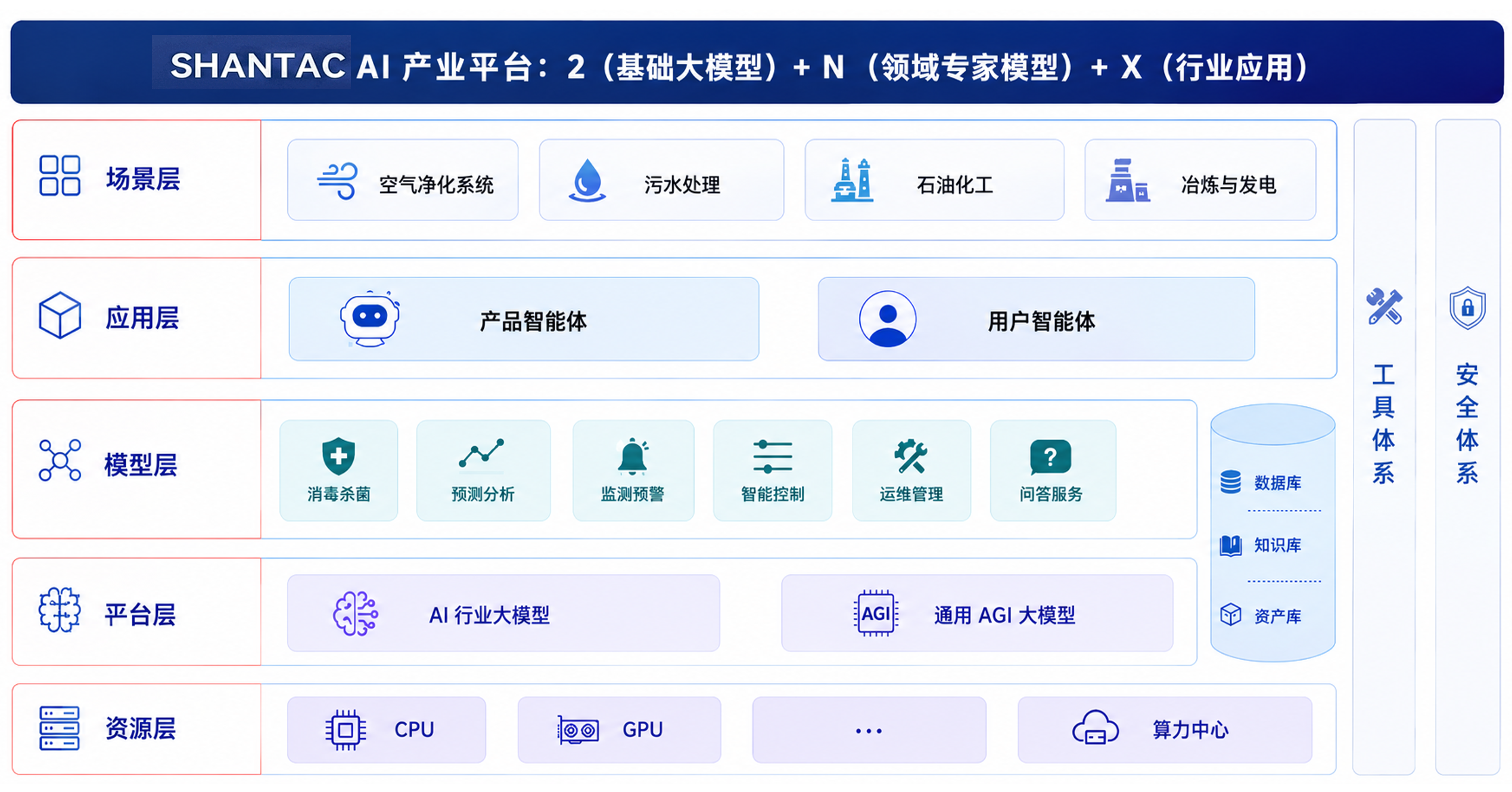Open the 石油化工 text label
The image size is (1512, 792).
(x=955, y=185)
